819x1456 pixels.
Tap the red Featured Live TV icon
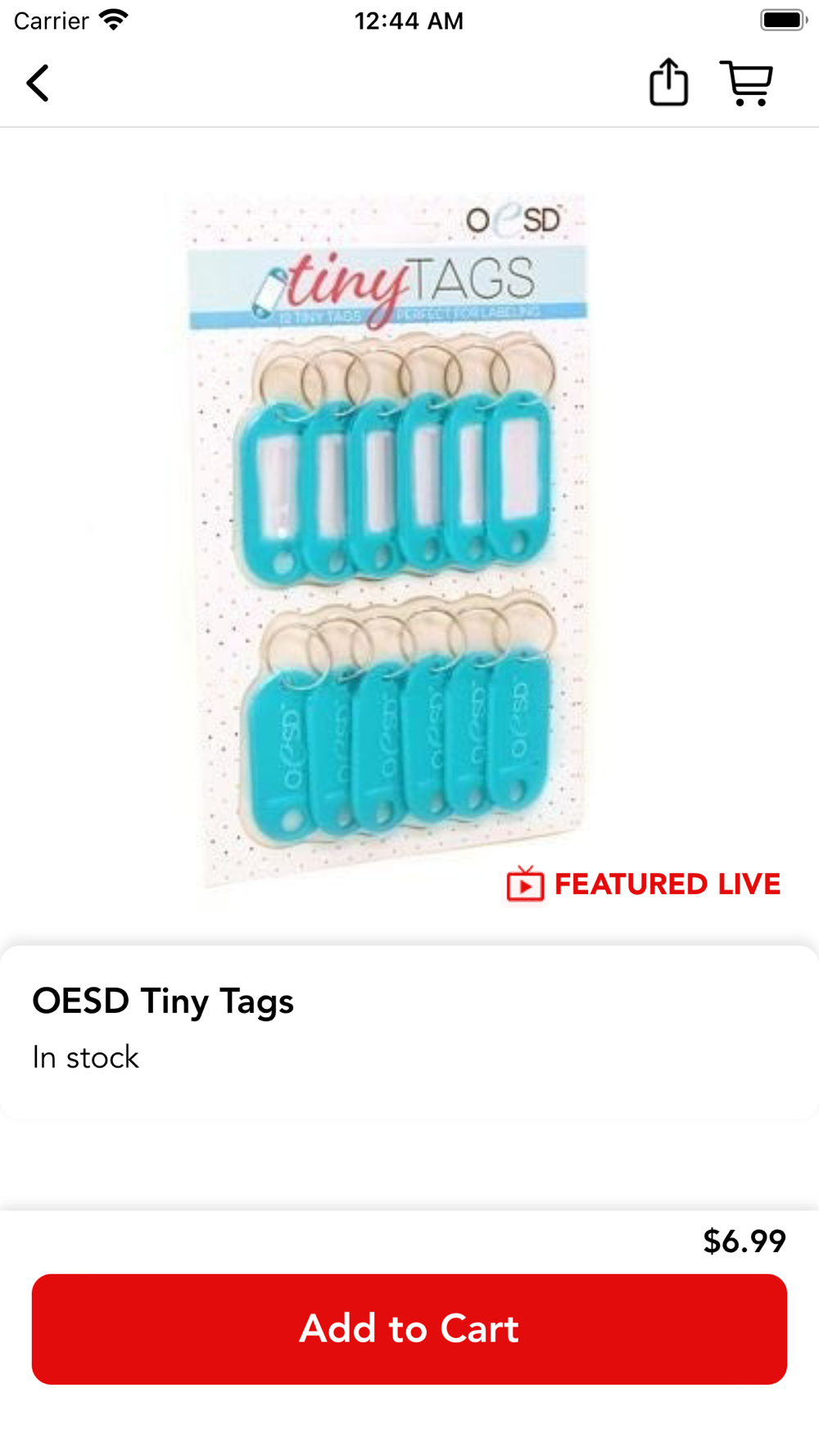pos(525,884)
